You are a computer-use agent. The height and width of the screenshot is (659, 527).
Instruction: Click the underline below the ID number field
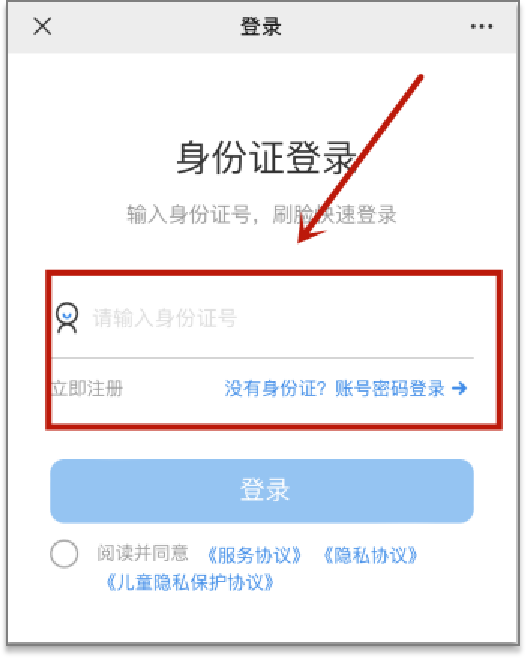click(263, 358)
